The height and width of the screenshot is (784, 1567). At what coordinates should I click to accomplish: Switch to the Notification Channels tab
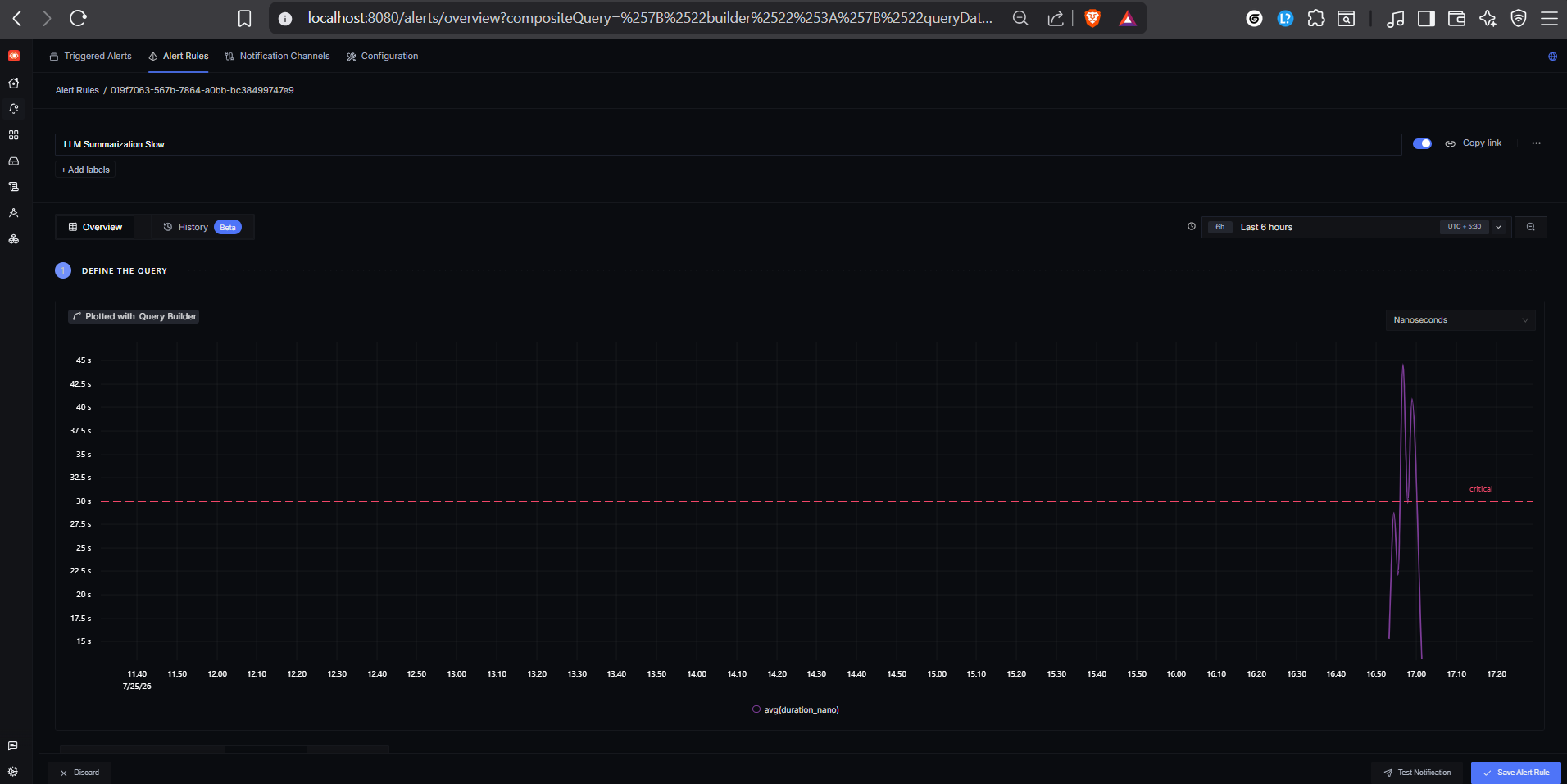(277, 56)
